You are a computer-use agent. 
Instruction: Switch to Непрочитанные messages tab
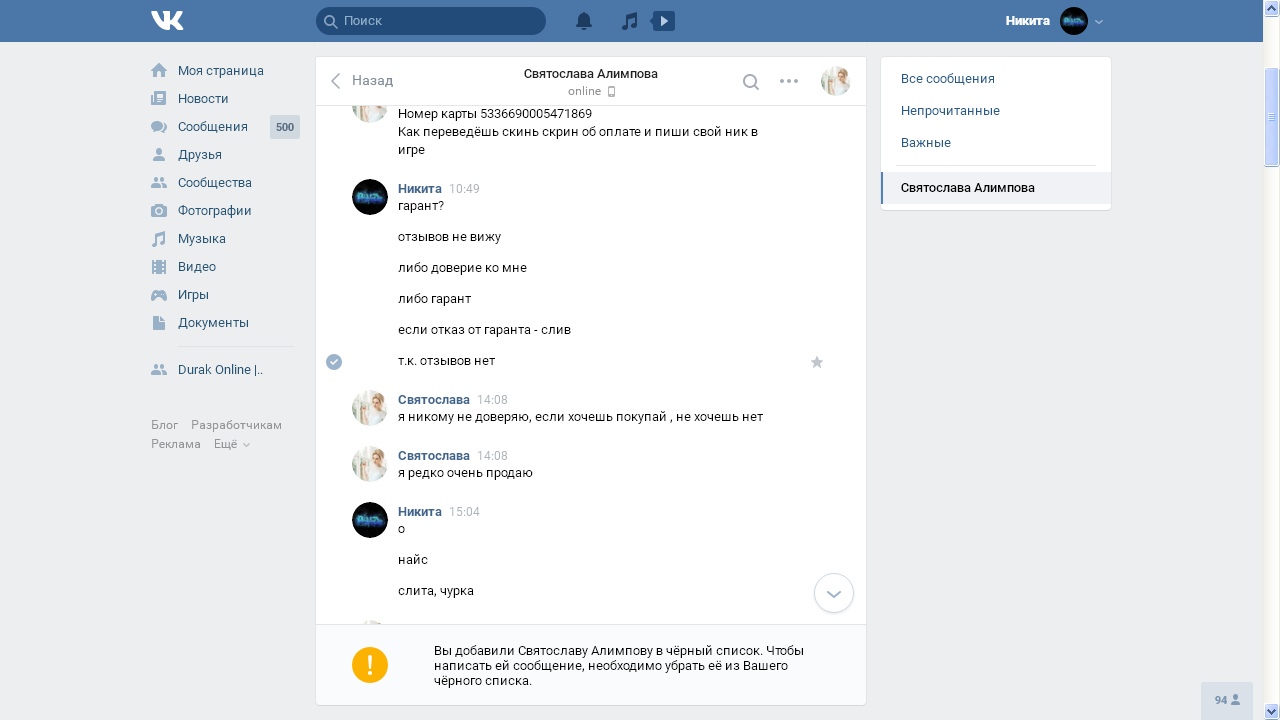pyautogui.click(x=950, y=111)
